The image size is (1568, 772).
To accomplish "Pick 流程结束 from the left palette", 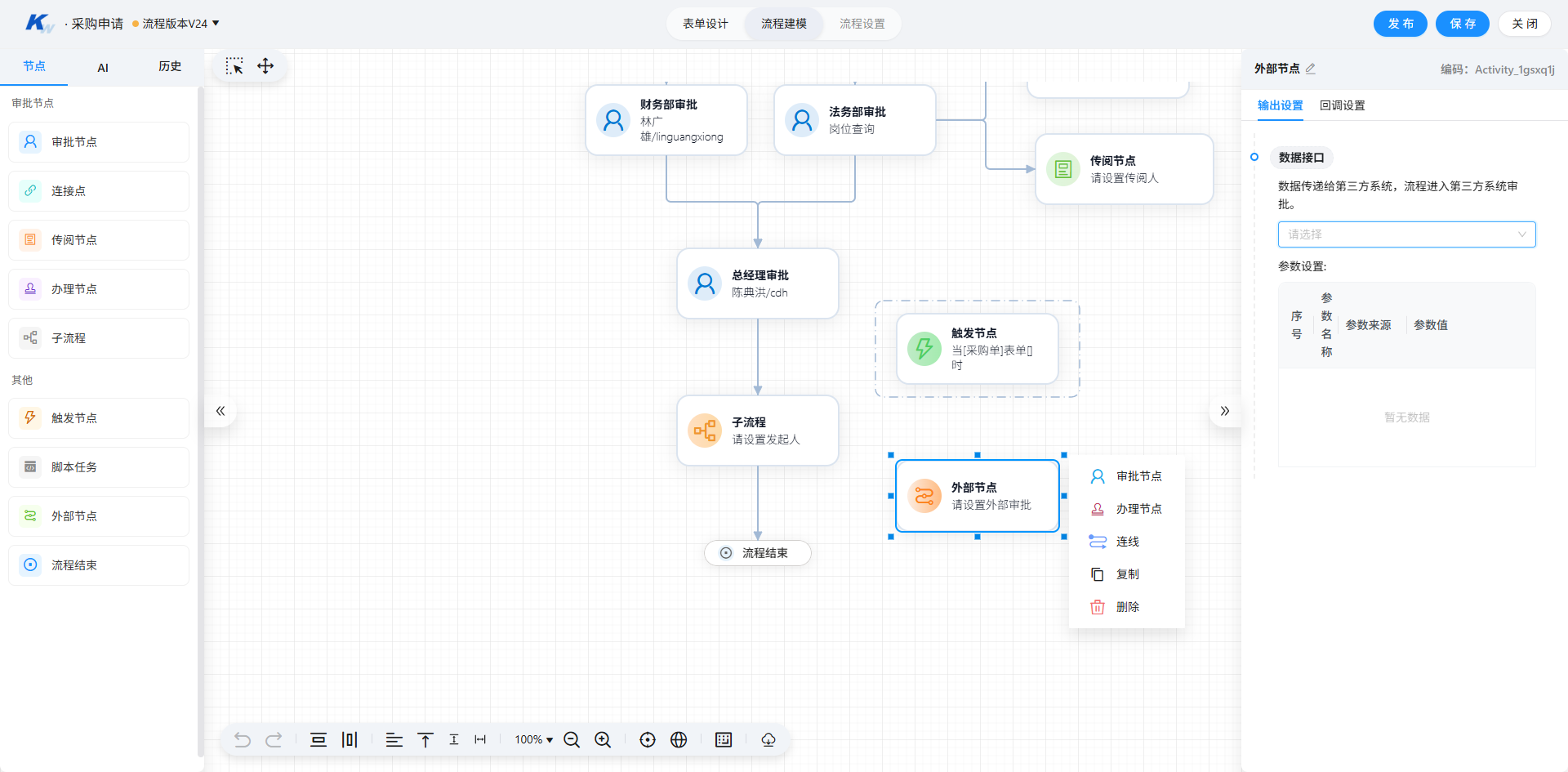I will (99, 565).
